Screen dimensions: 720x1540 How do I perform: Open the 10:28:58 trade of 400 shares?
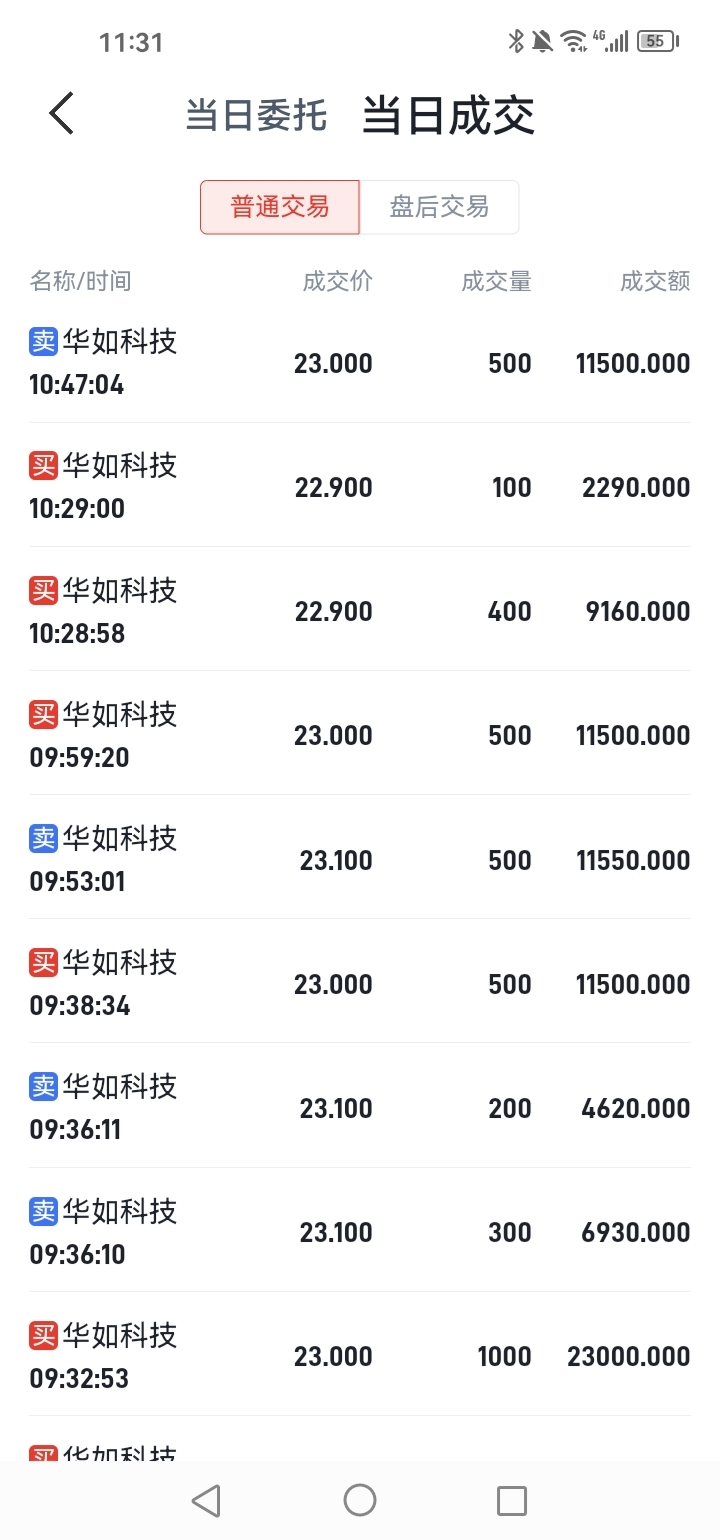[x=360, y=609]
